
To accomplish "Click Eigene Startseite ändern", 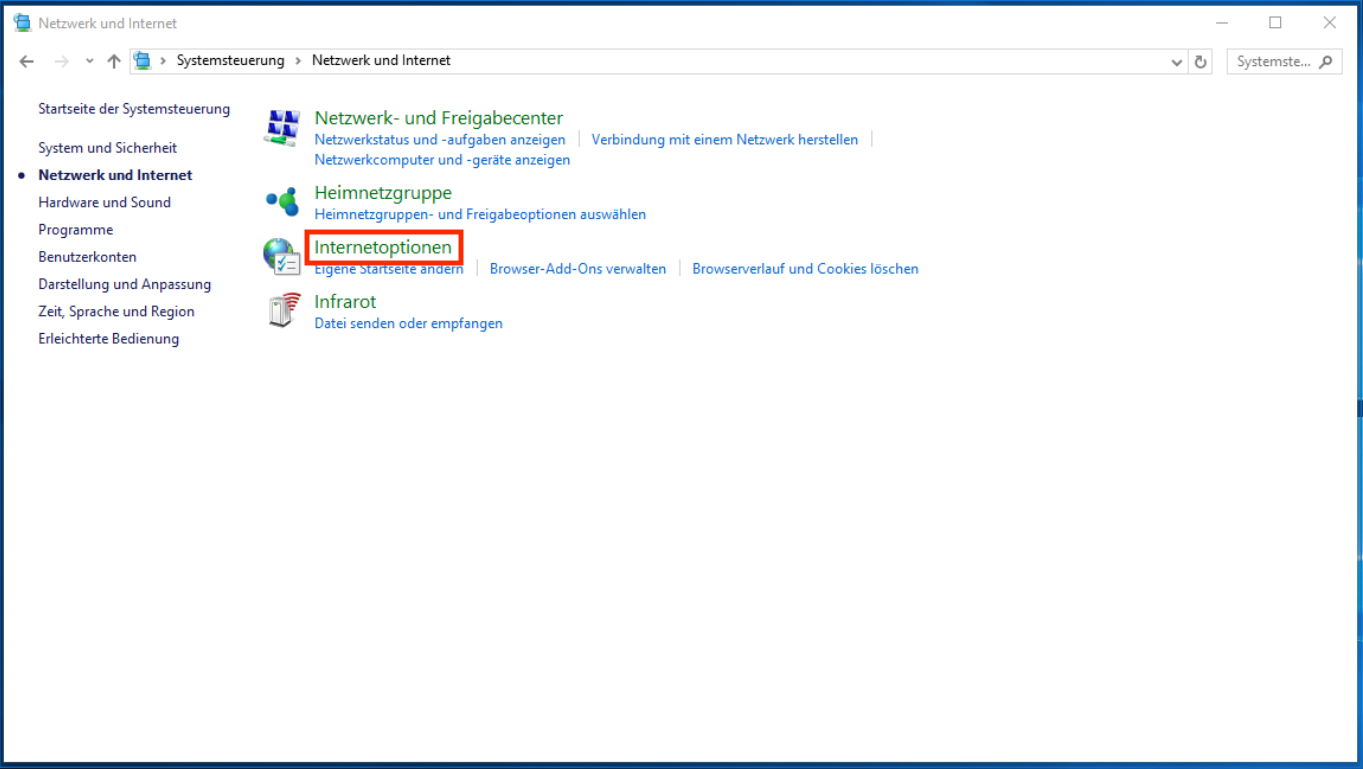I will [389, 269].
